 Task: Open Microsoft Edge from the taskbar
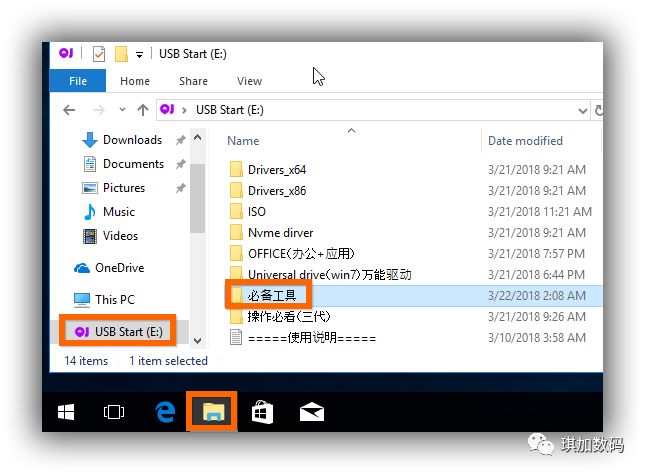[164, 411]
